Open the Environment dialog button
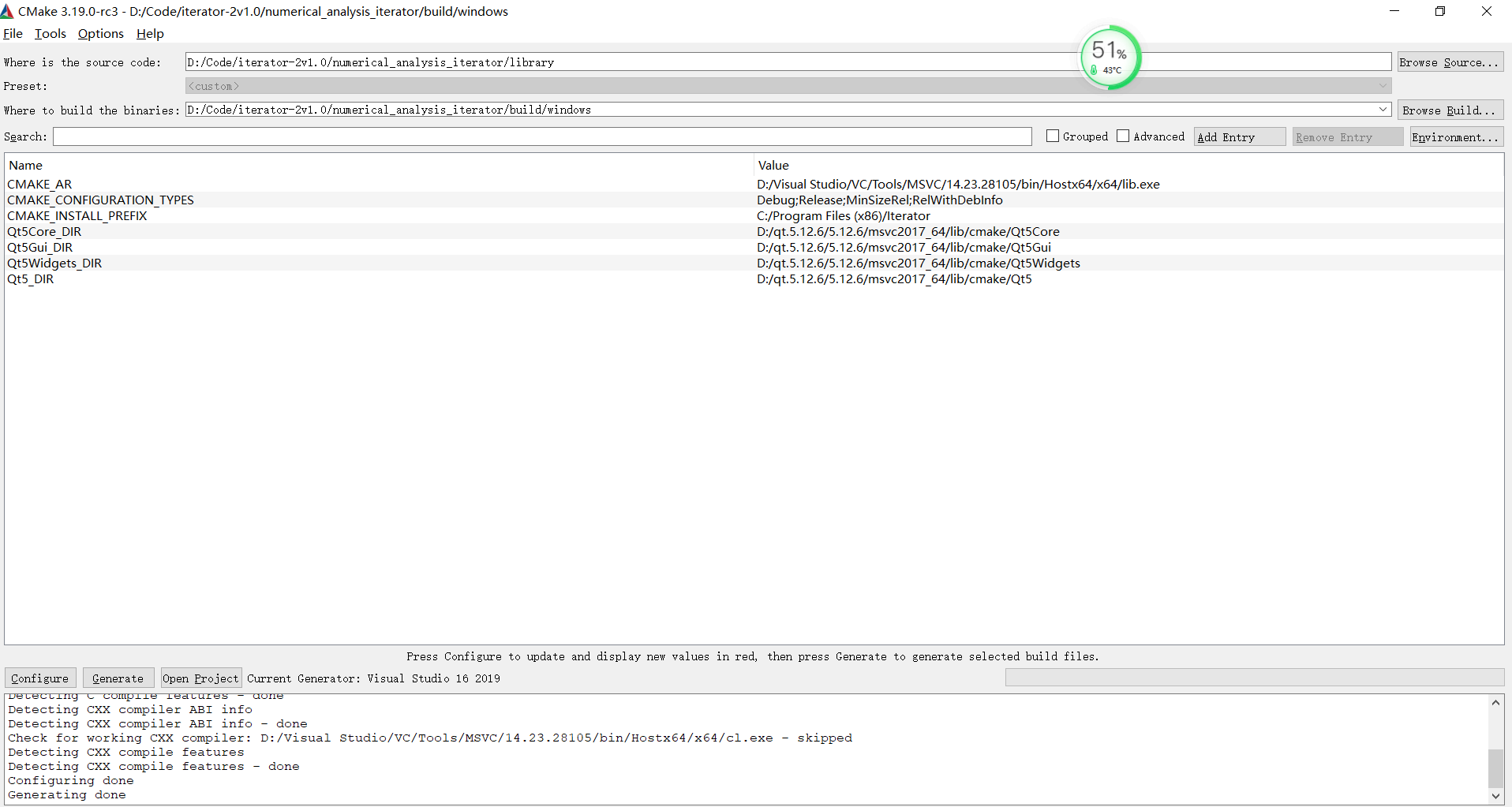 click(1457, 136)
